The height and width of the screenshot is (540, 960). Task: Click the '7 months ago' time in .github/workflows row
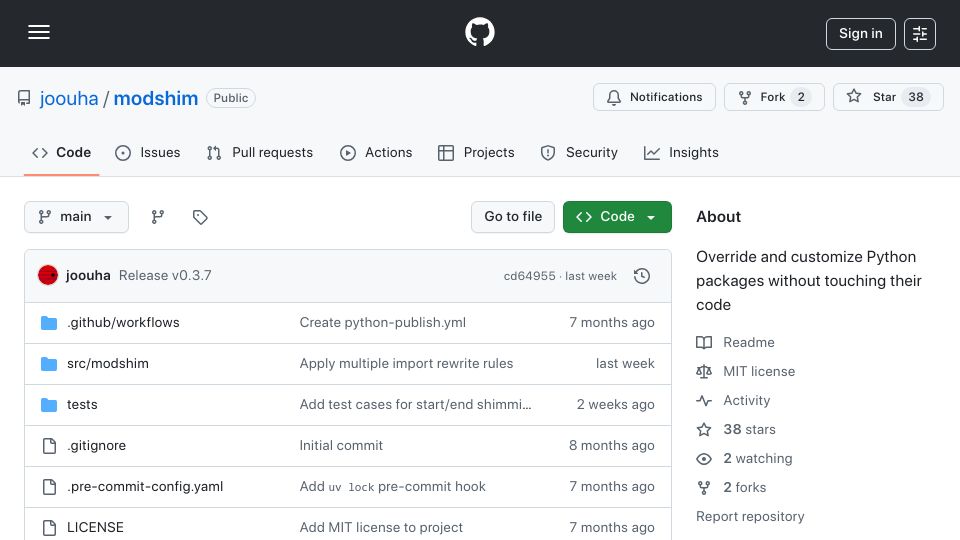612,323
